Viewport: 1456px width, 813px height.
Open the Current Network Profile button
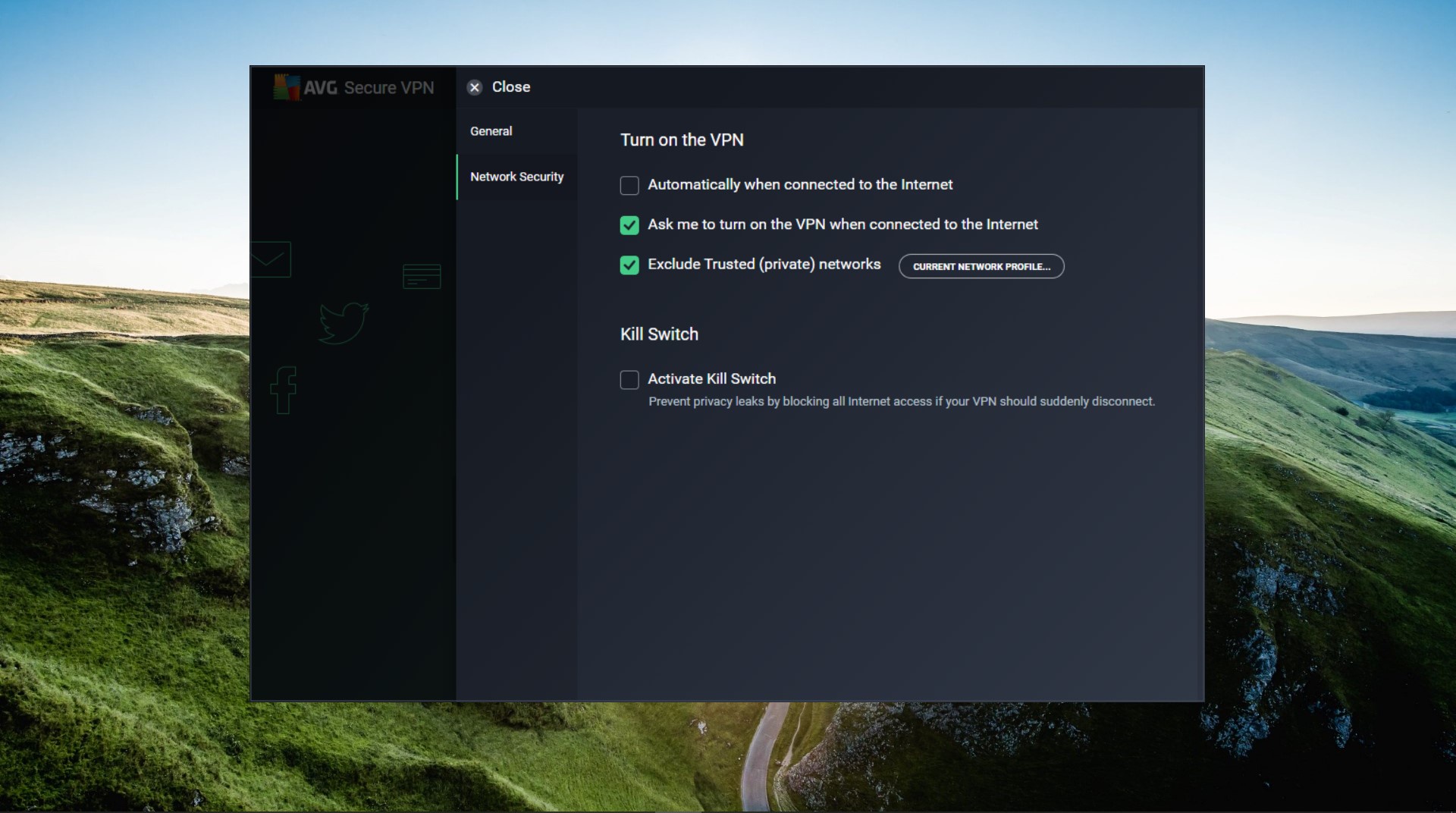981,266
